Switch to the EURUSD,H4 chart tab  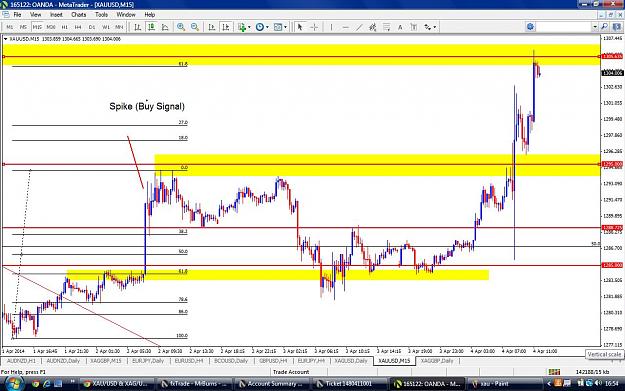(189, 361)
